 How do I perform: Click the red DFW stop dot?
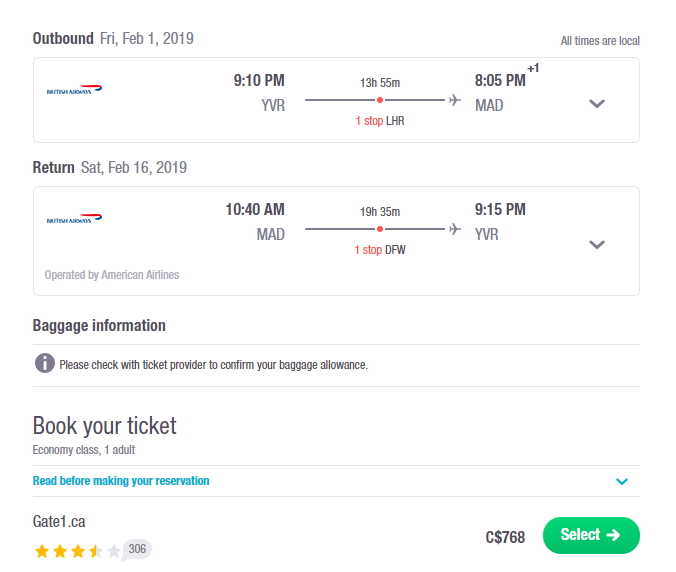point(380,229)
